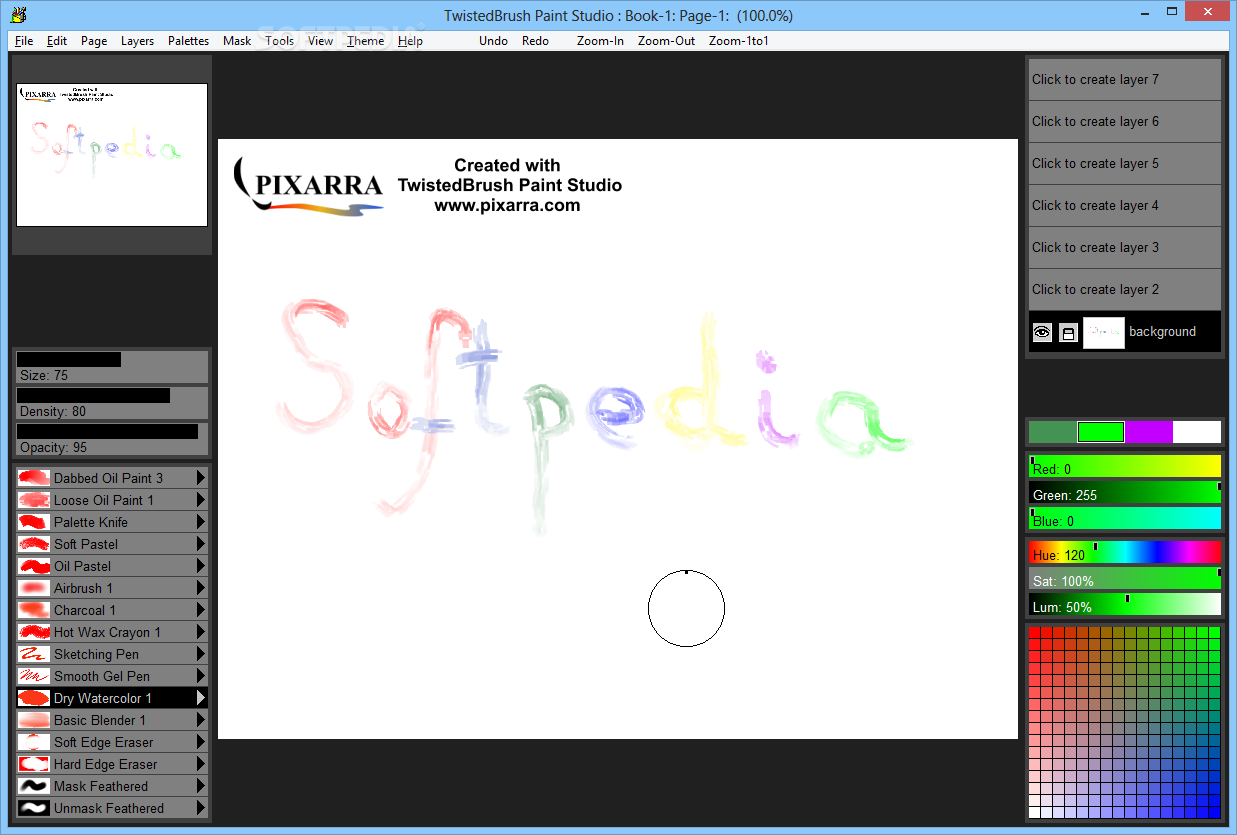Open the Palette Knife brush arrow

[x=201, y=522]
